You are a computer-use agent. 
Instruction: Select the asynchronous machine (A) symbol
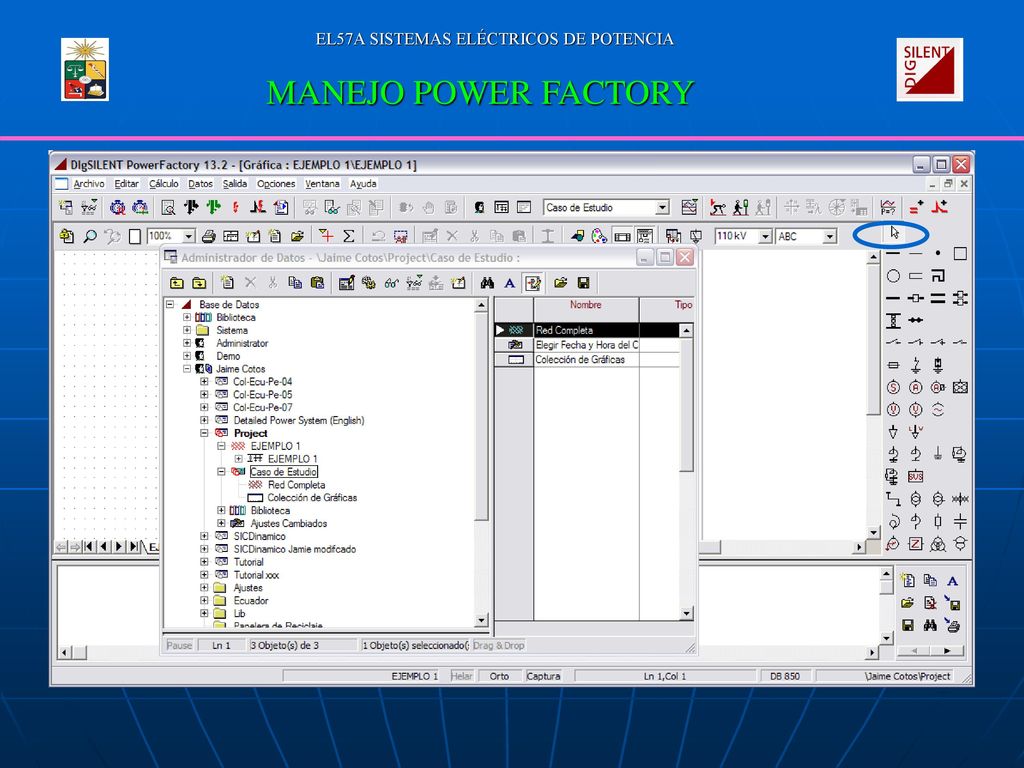coord(916,387)
